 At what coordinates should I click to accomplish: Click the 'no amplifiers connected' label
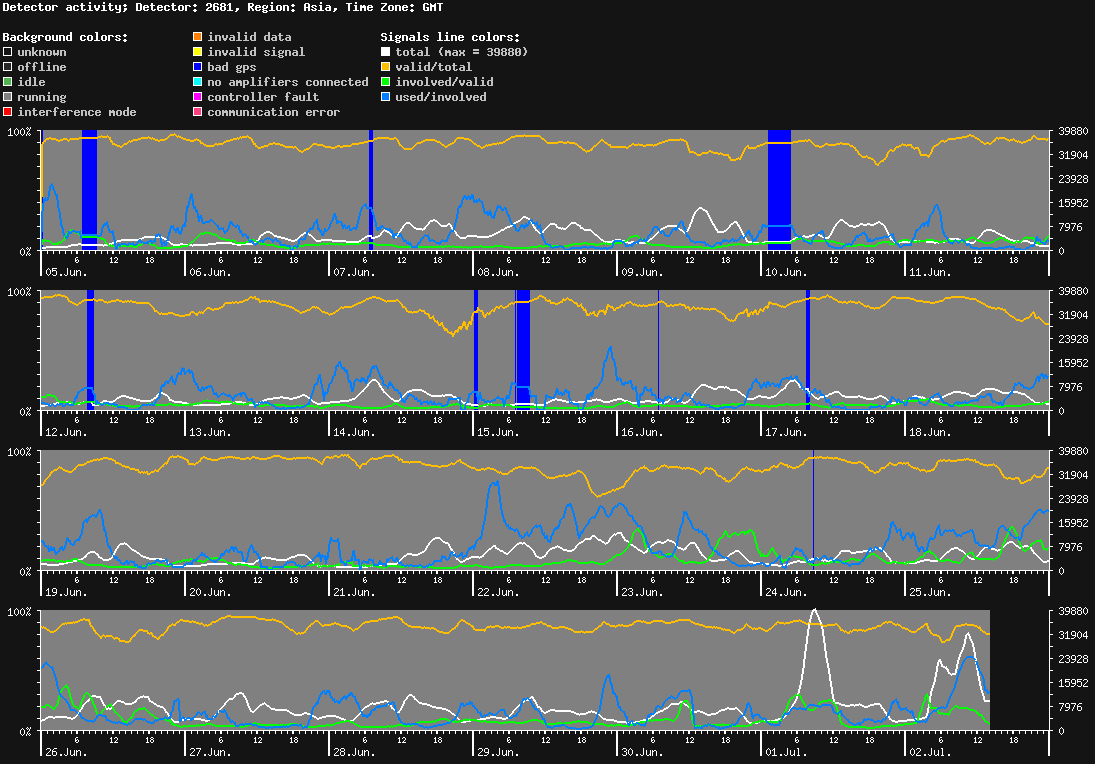288,82
